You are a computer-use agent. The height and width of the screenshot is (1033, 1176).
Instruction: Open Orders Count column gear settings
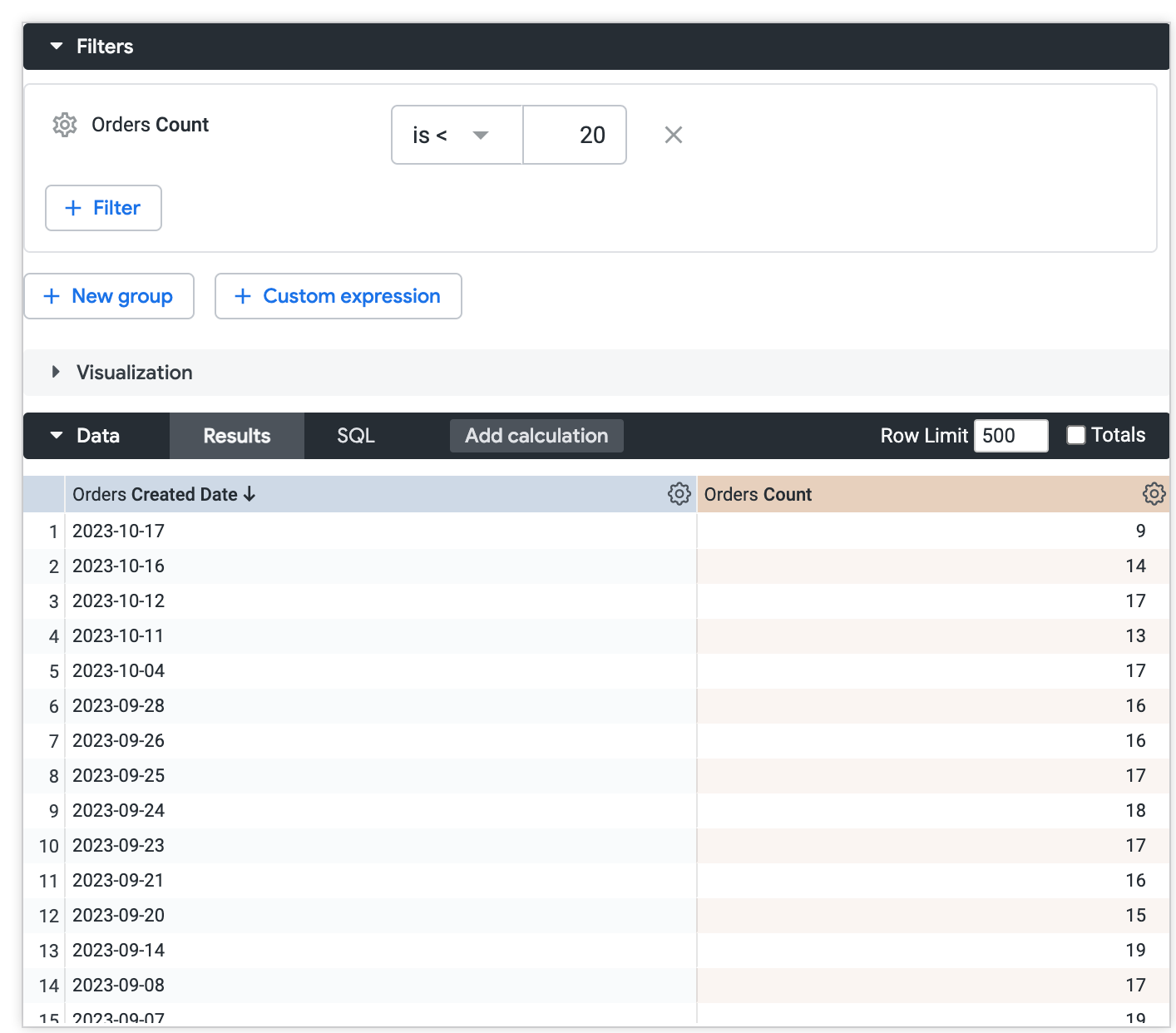click(x=1154, y=494)
